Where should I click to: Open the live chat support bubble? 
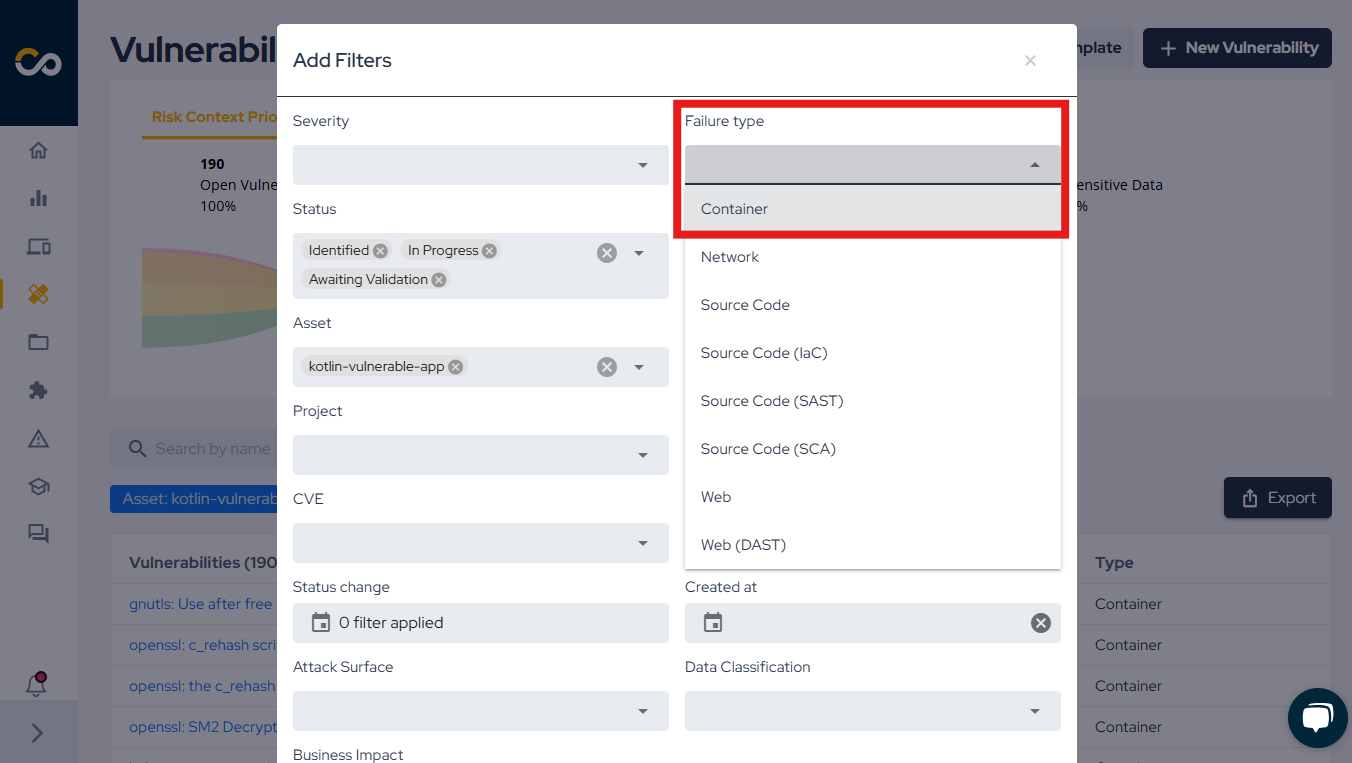point(1318,718)
